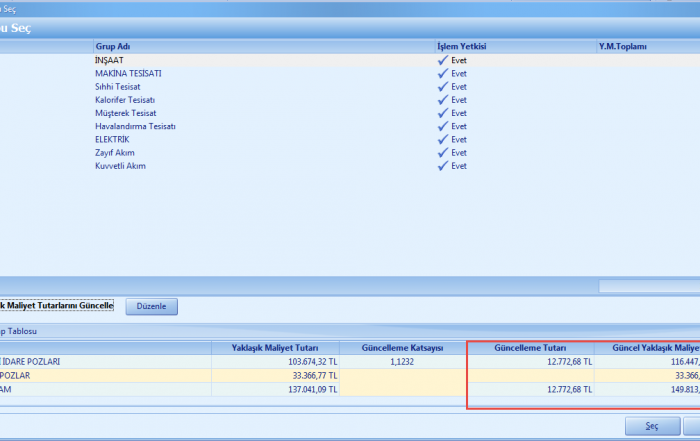Select the Müşterek Tesisat group row

click(x=125, y=113)
